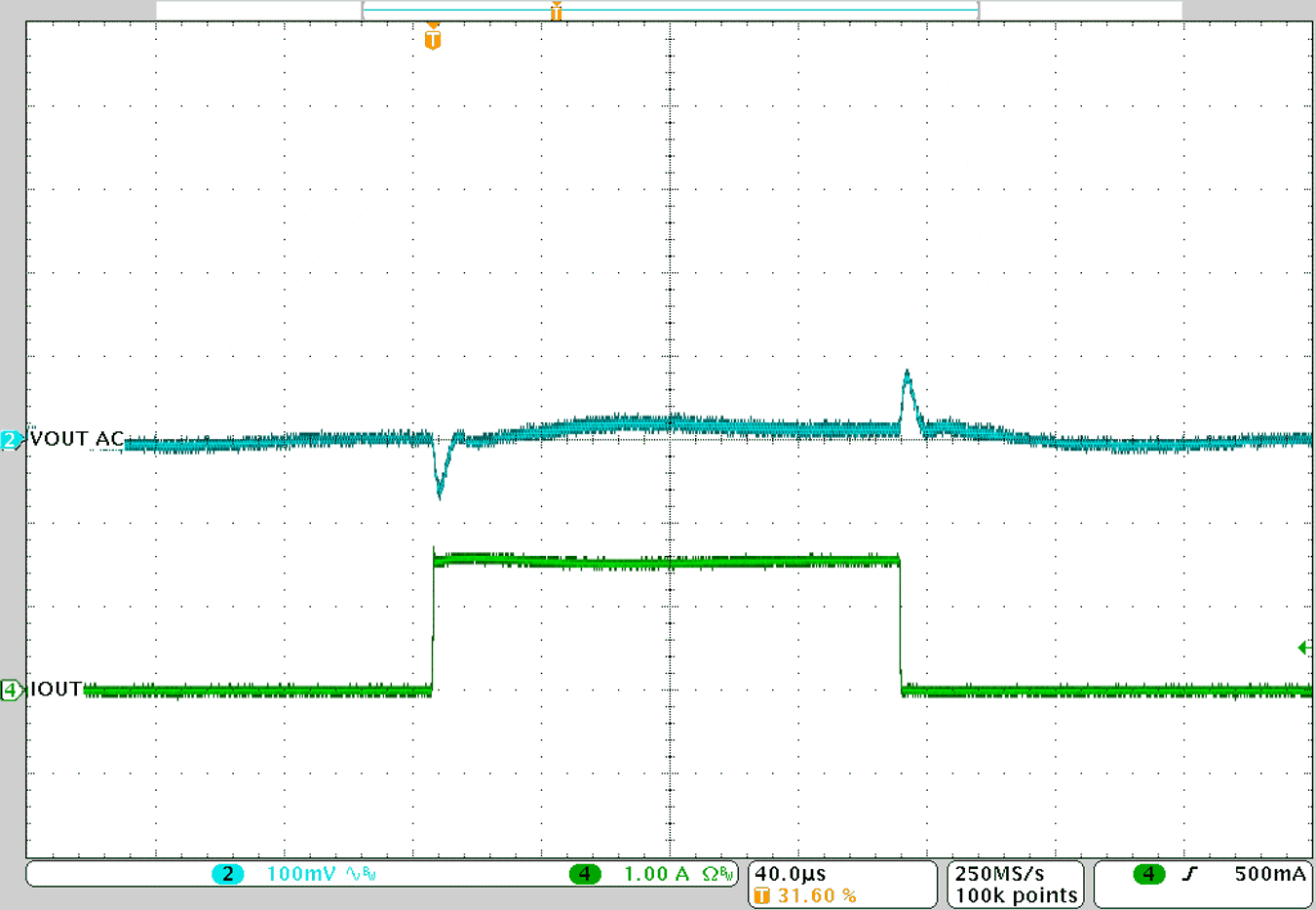The width and height of the screenshot is (1316, 910).
Task: Click the 100mV vertical scale readout
Action: [301, 874]
